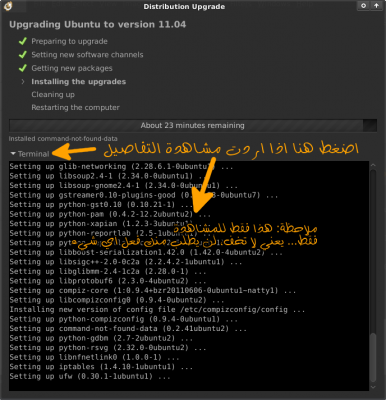Click the terminal line for libboost-serialization1.42.0

click(x=146, y=252)
